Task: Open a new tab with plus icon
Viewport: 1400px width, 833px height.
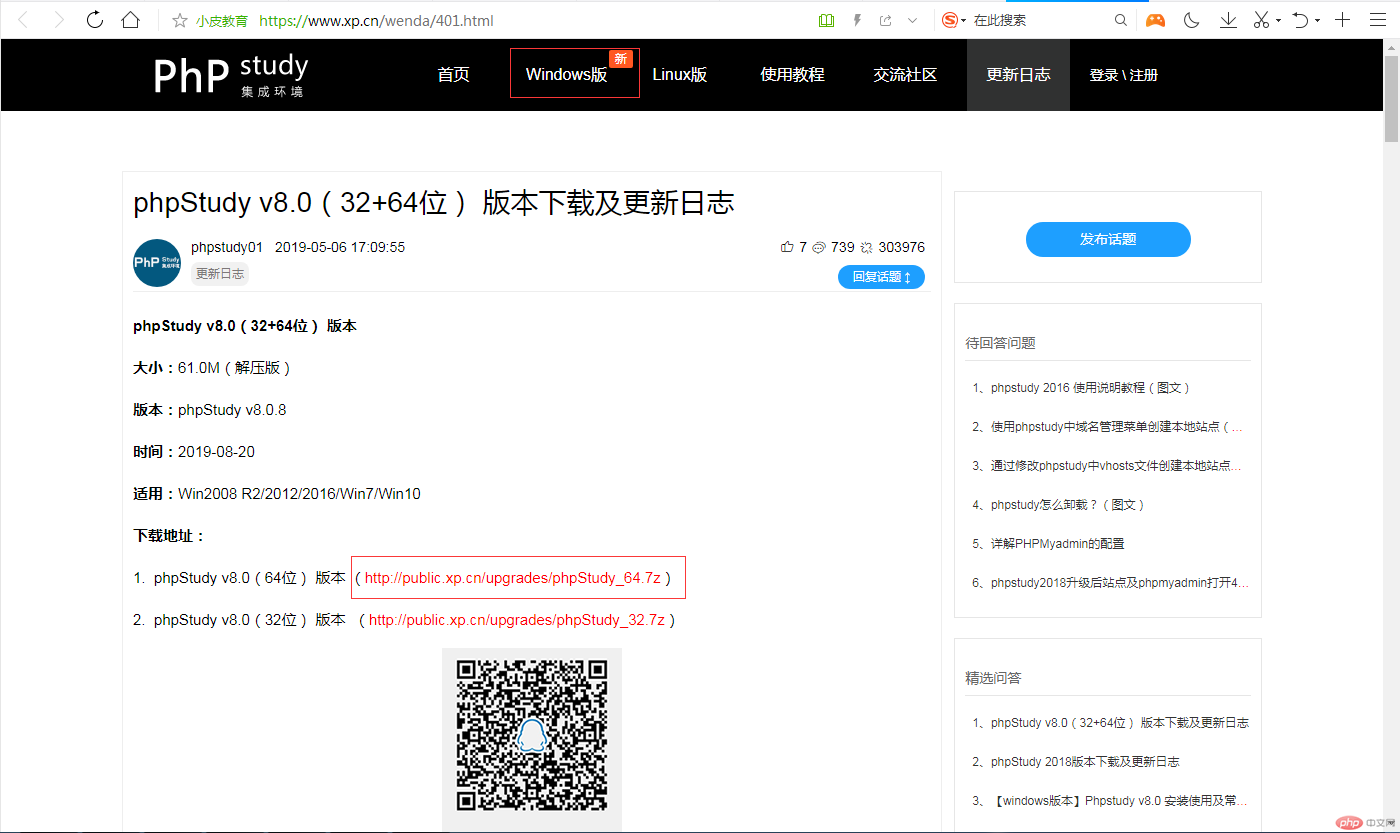Action: point(1343,20)
